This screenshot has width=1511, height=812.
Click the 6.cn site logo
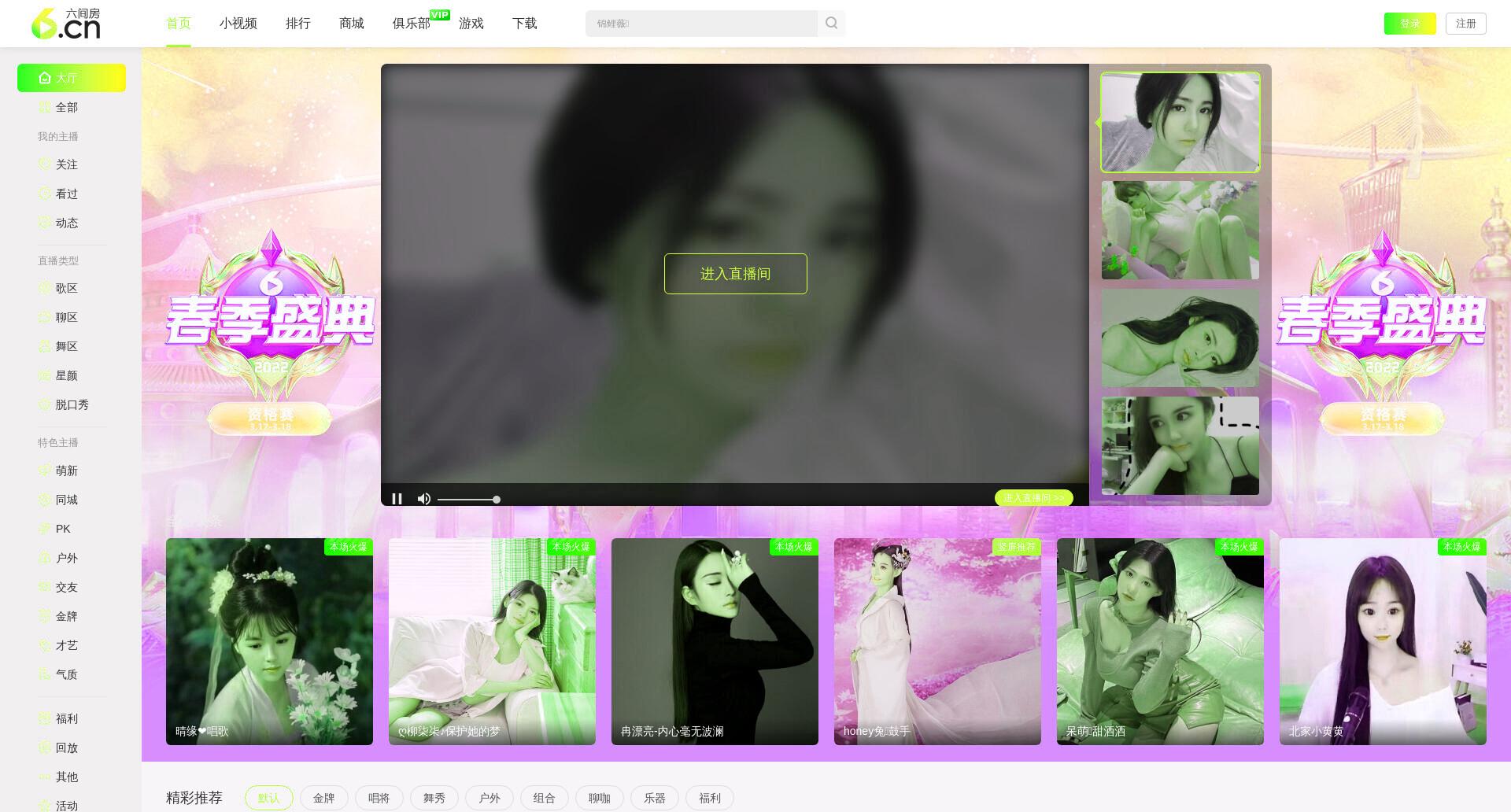[66, 24]
